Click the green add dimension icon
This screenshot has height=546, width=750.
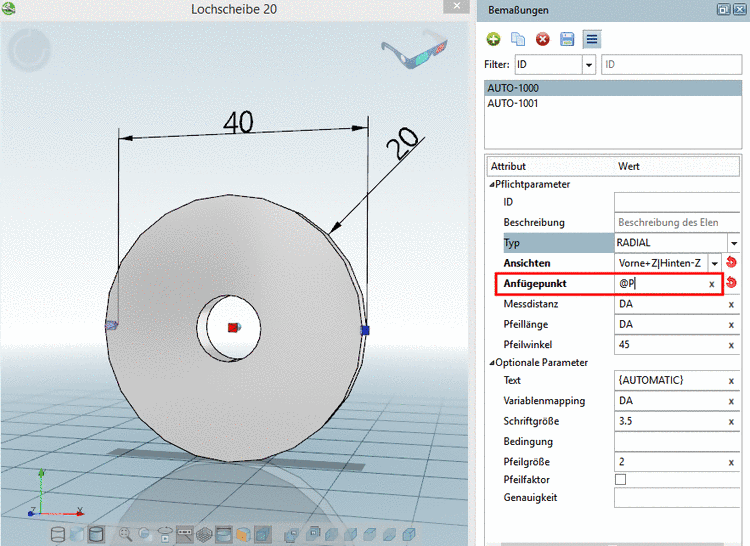[x=493, y=40]
